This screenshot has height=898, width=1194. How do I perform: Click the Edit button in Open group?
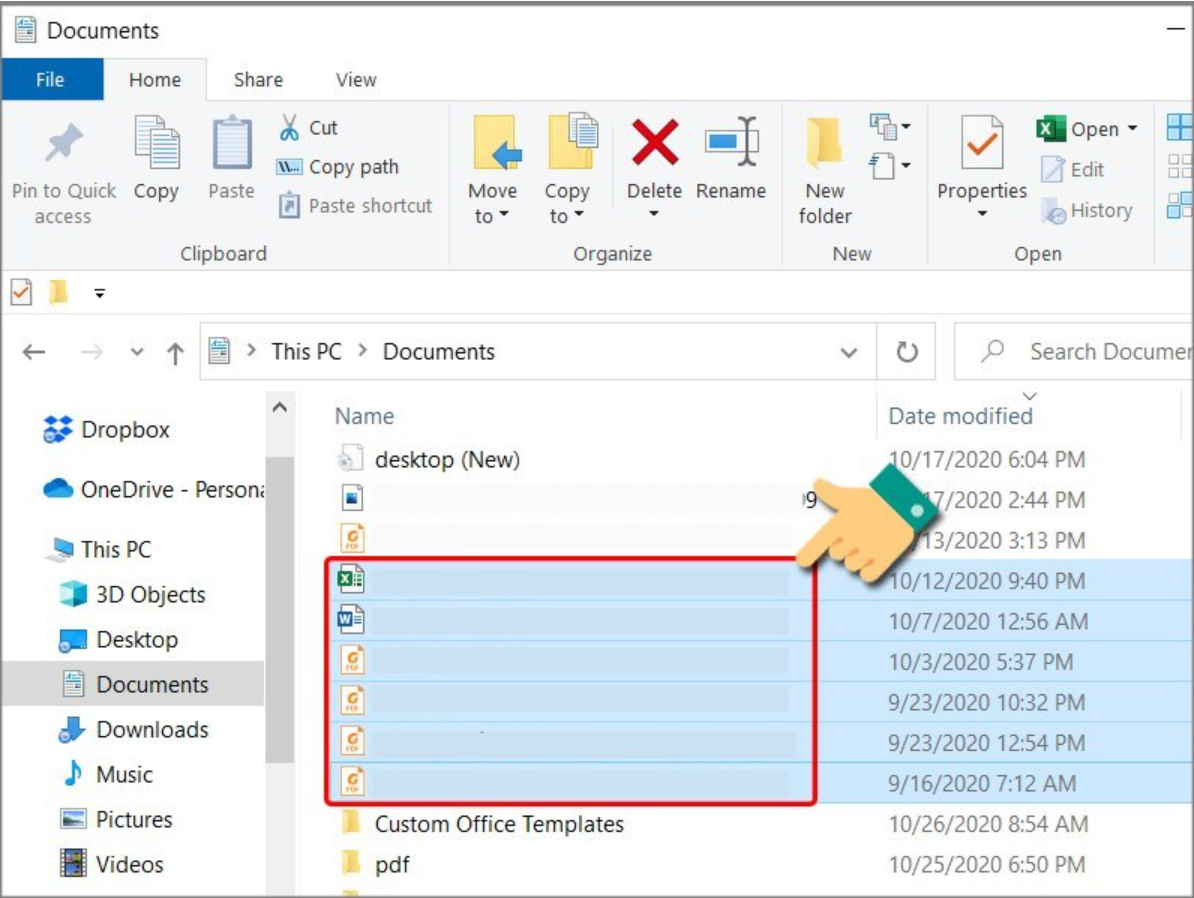[x=1072, y=169]
